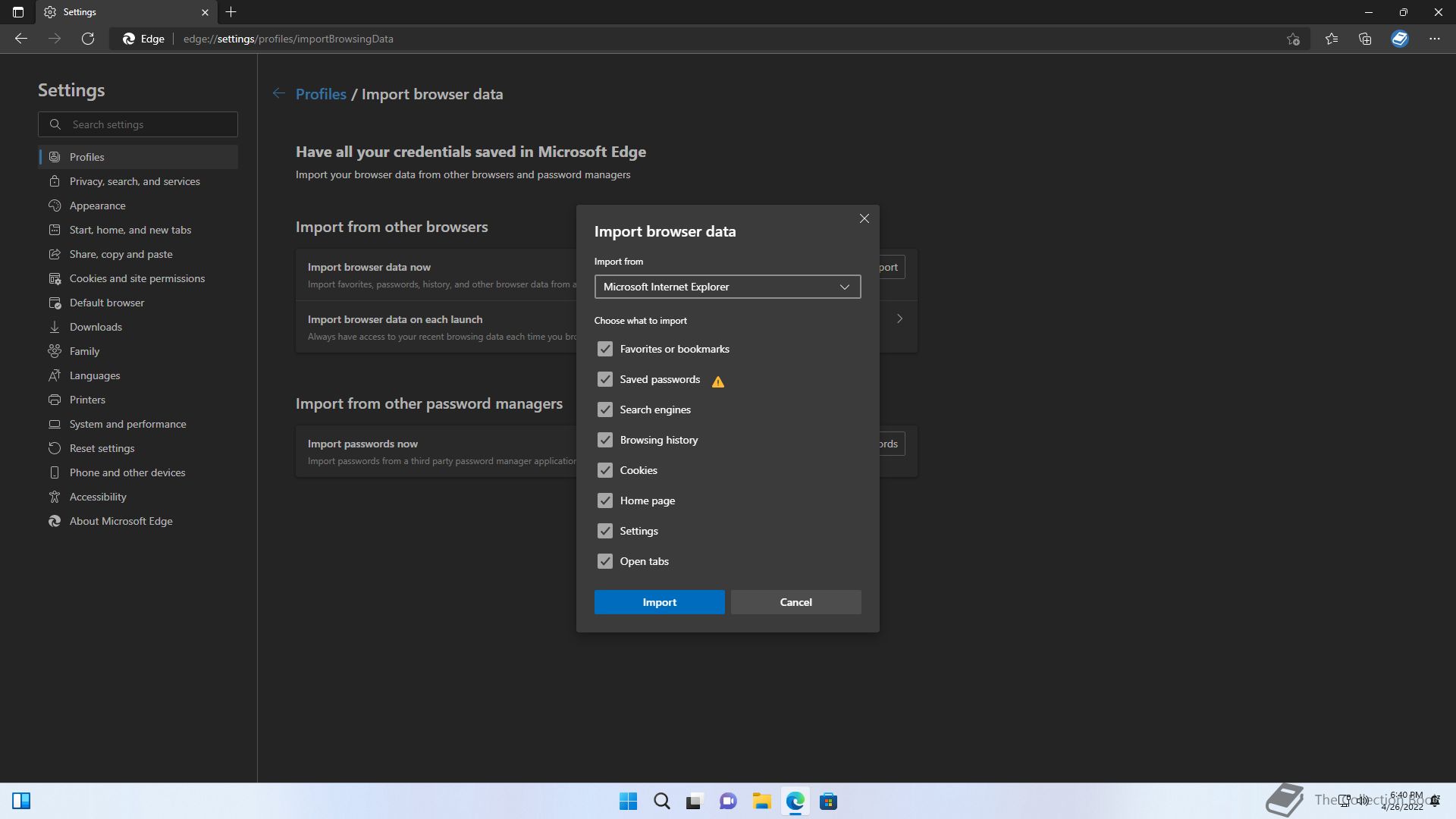Add this page to favorites star icon

1294,39
